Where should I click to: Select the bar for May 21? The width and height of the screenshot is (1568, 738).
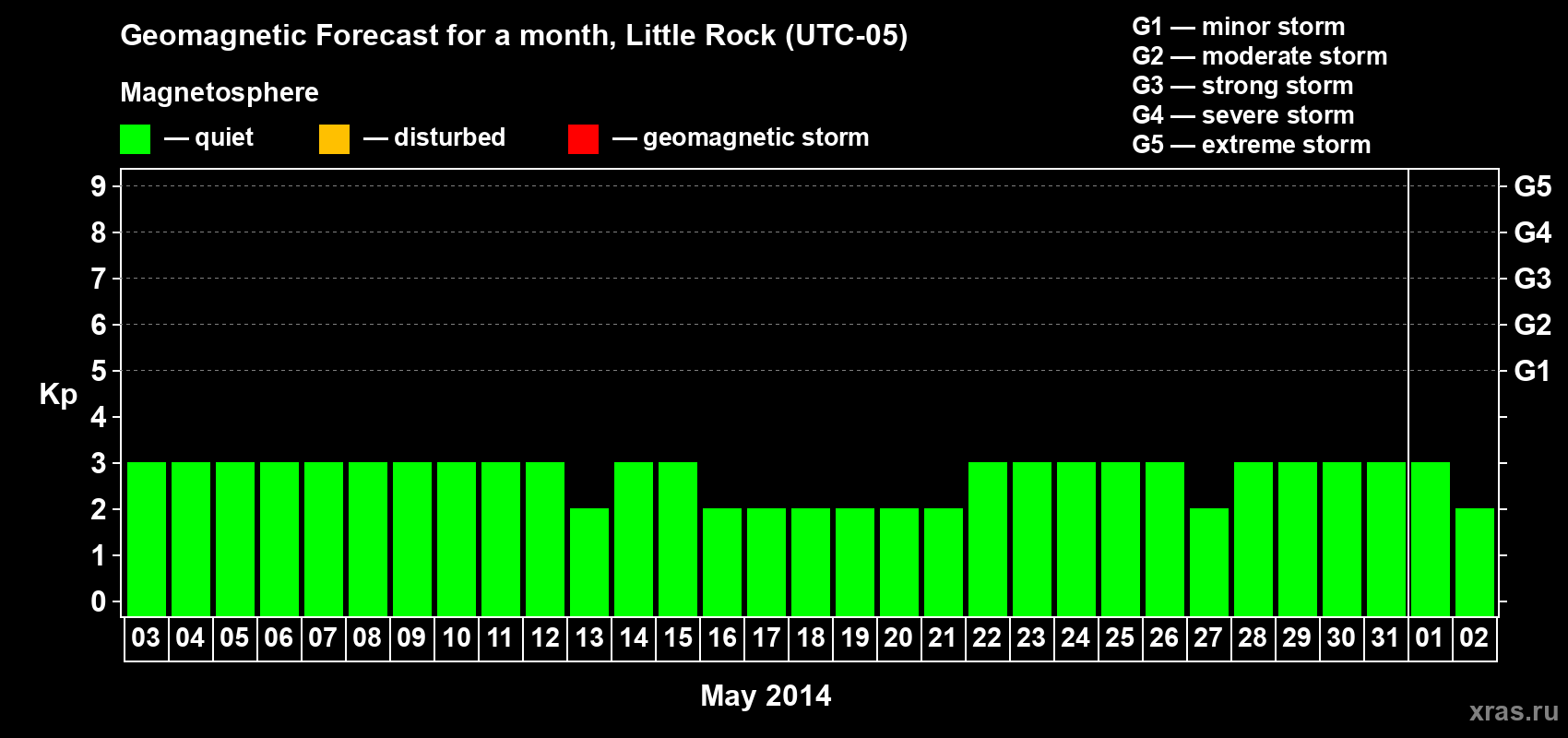coord(944,562)
